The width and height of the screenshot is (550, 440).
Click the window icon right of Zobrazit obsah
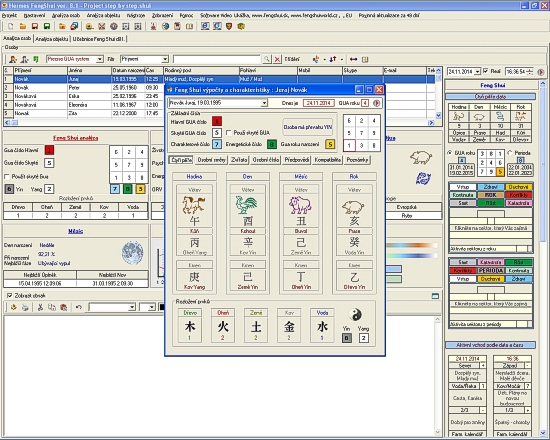pyautogui.click(x=435, y=296)
